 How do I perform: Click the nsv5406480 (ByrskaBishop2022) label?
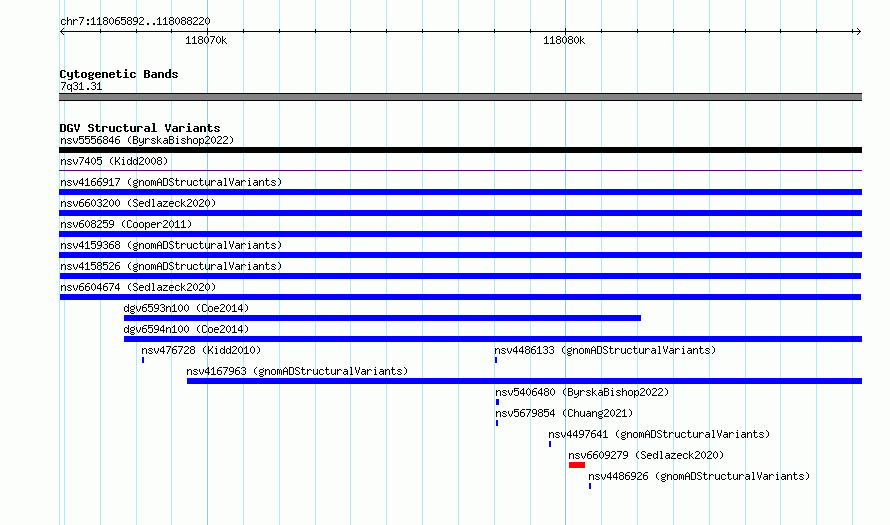[582, 392]
